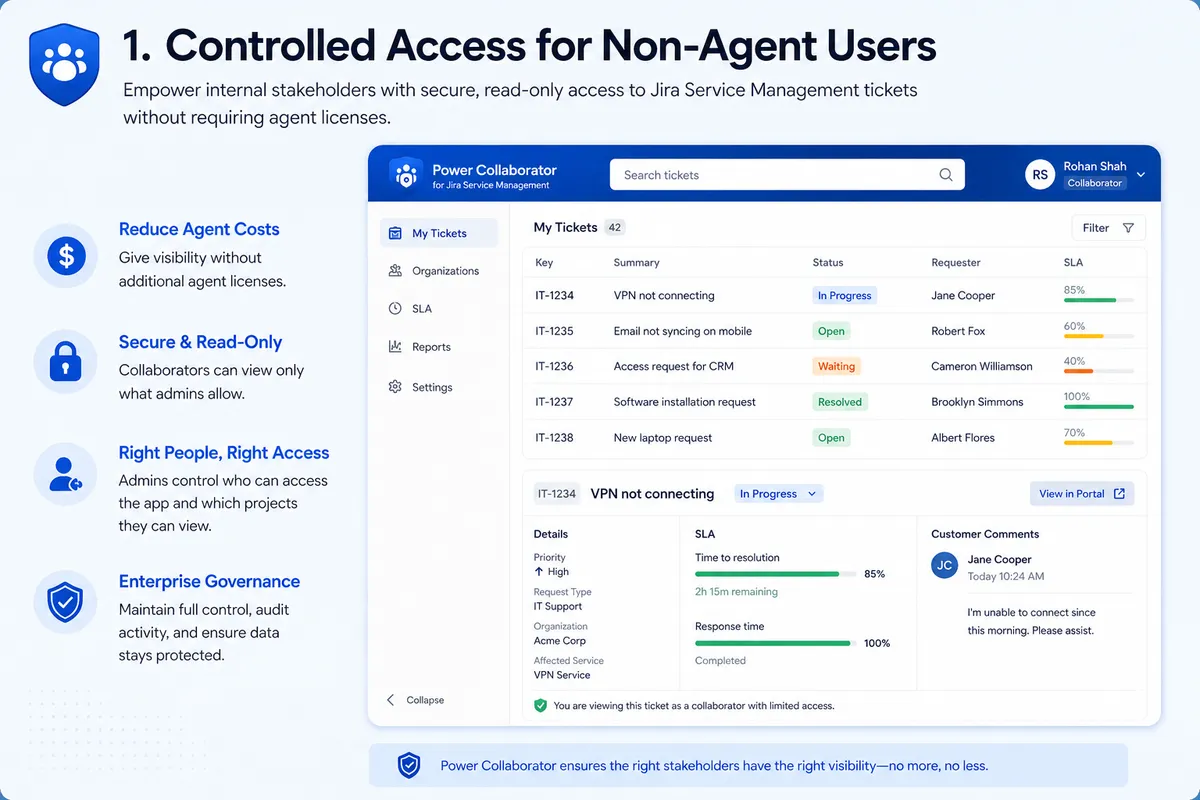
Task: Click the RS user avatar
Action: pyautogui.click(x=1040, y=174)
